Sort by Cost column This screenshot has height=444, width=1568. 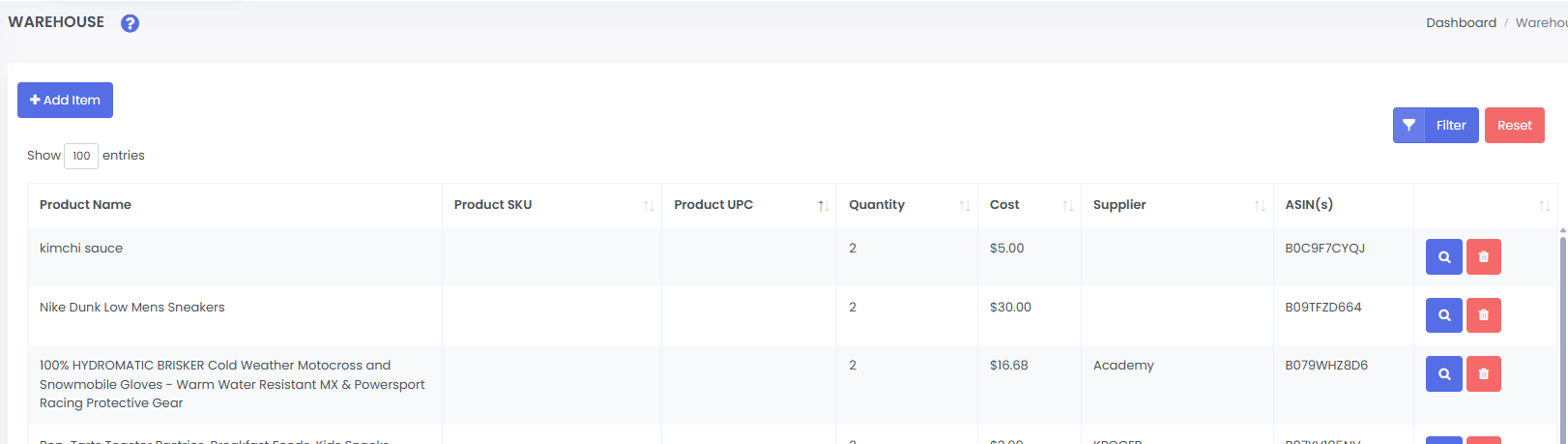[x=1029, y=205]
